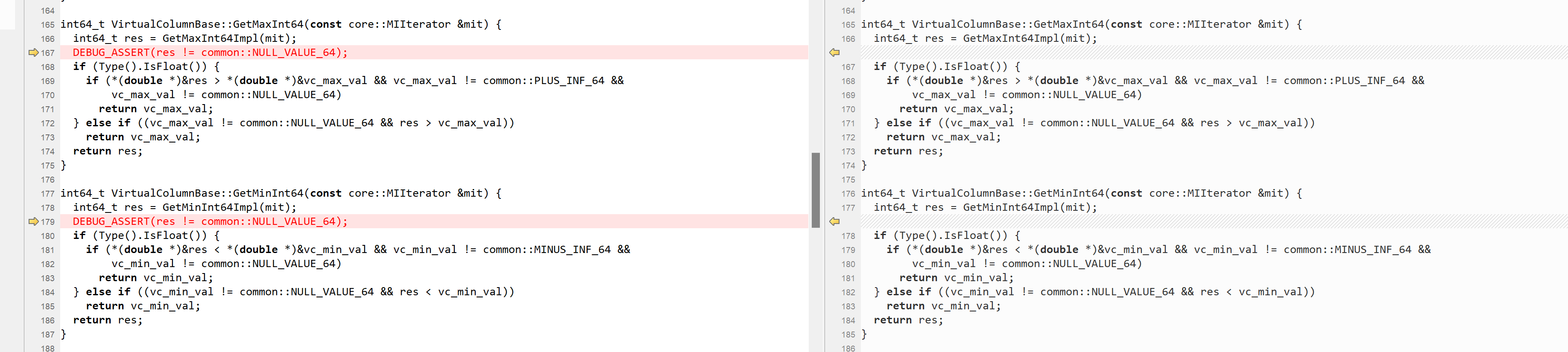Click left line 174 'return res;'

pyautogui.click(x=108, y=151)
